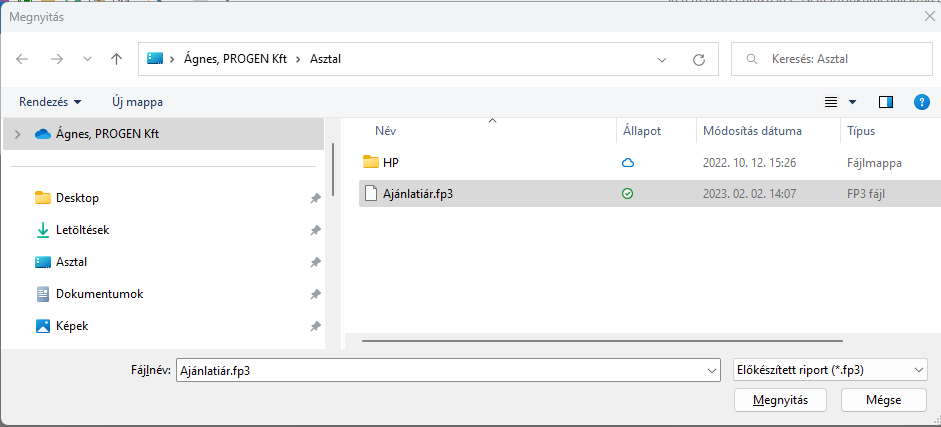Click the Letöltések download icon
The image size is (941, 427).
[42, 230]
